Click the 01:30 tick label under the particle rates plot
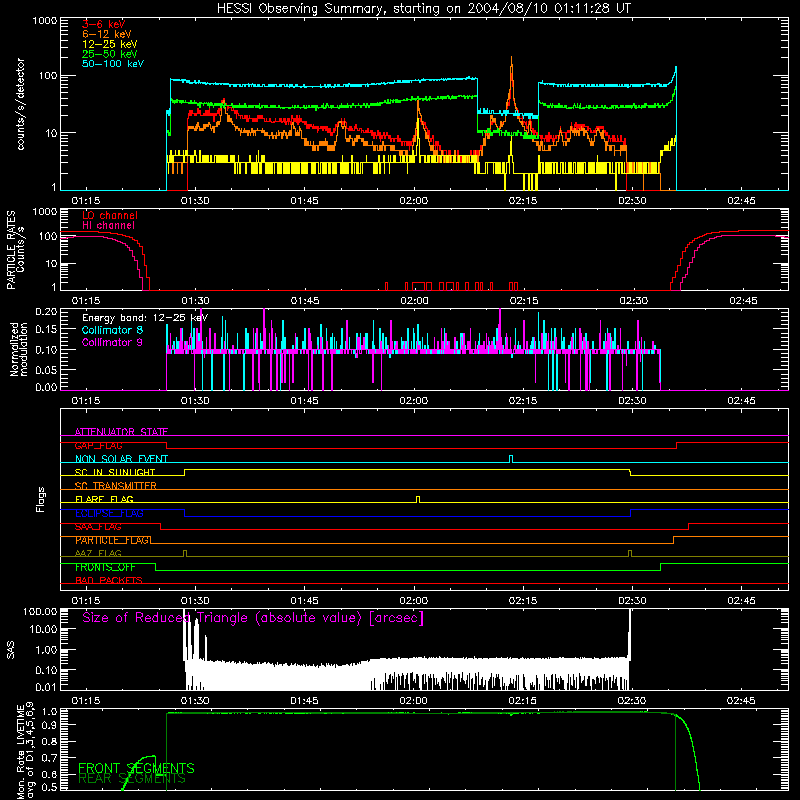This screenshot has width=800, height=800. (195, 301)
